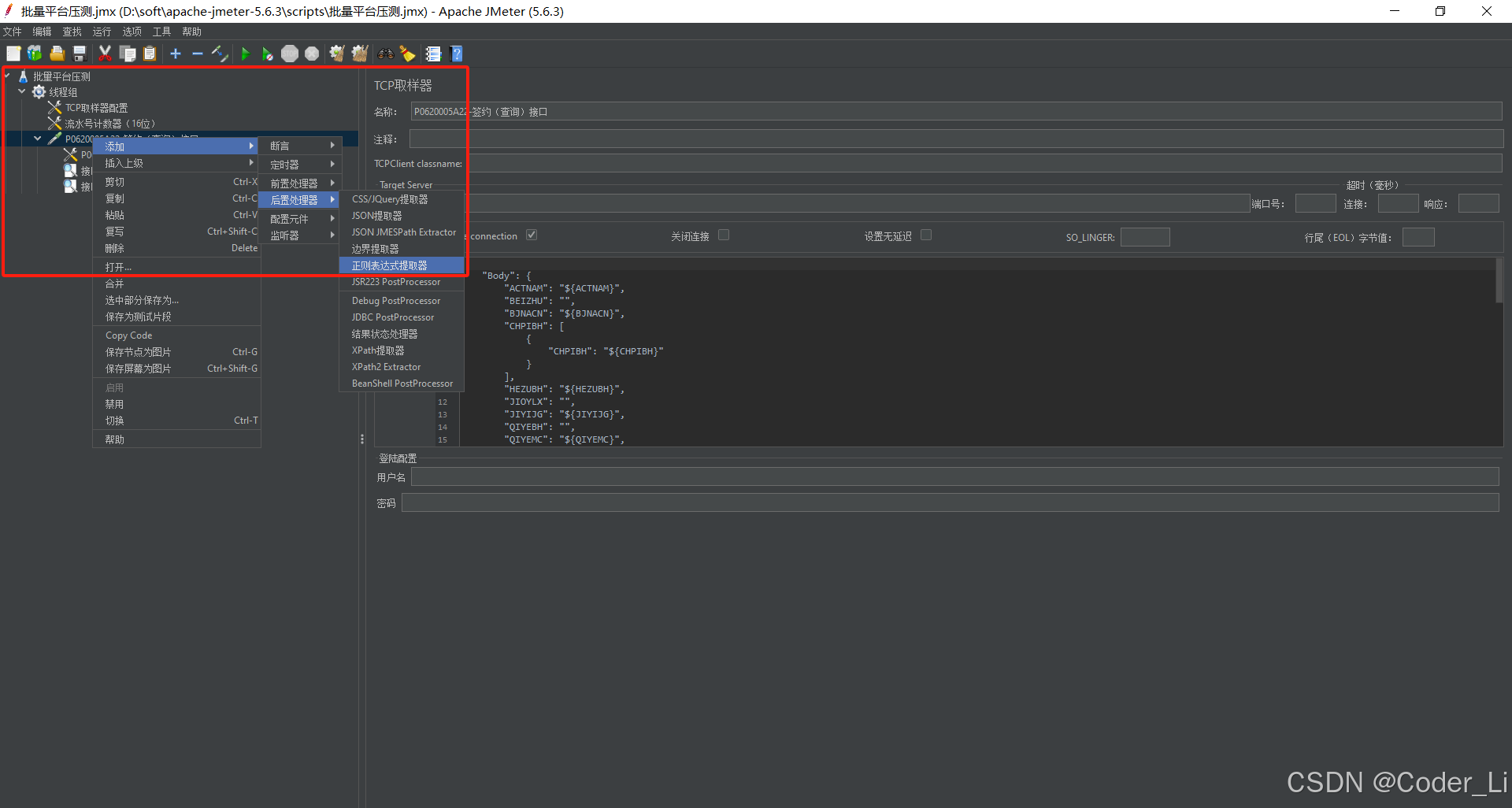Click the Reset Search yellow broom icon
This screenshot has height=808, width=1512.
(407, 54)
